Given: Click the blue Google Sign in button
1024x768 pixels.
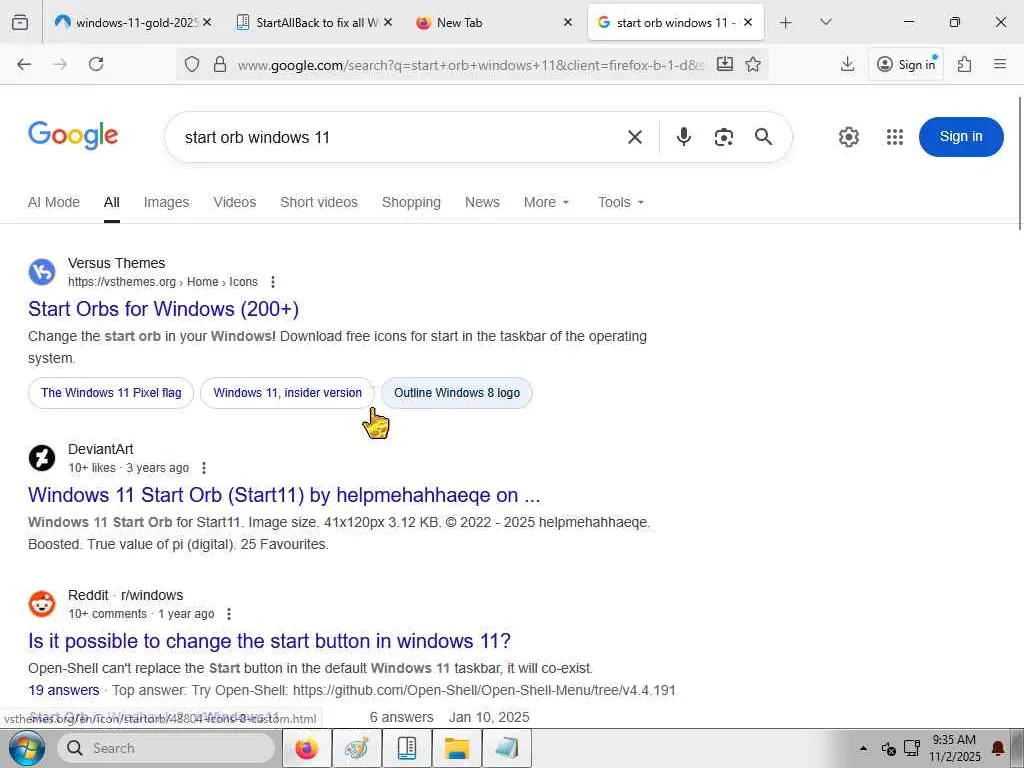Looking at the screenshot, I should tap(961, 136).
